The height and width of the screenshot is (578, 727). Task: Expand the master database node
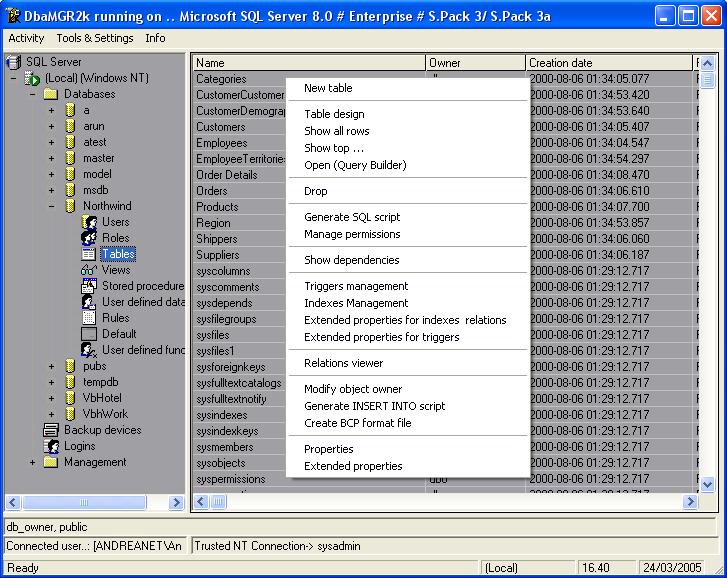(x=51, y=158)
